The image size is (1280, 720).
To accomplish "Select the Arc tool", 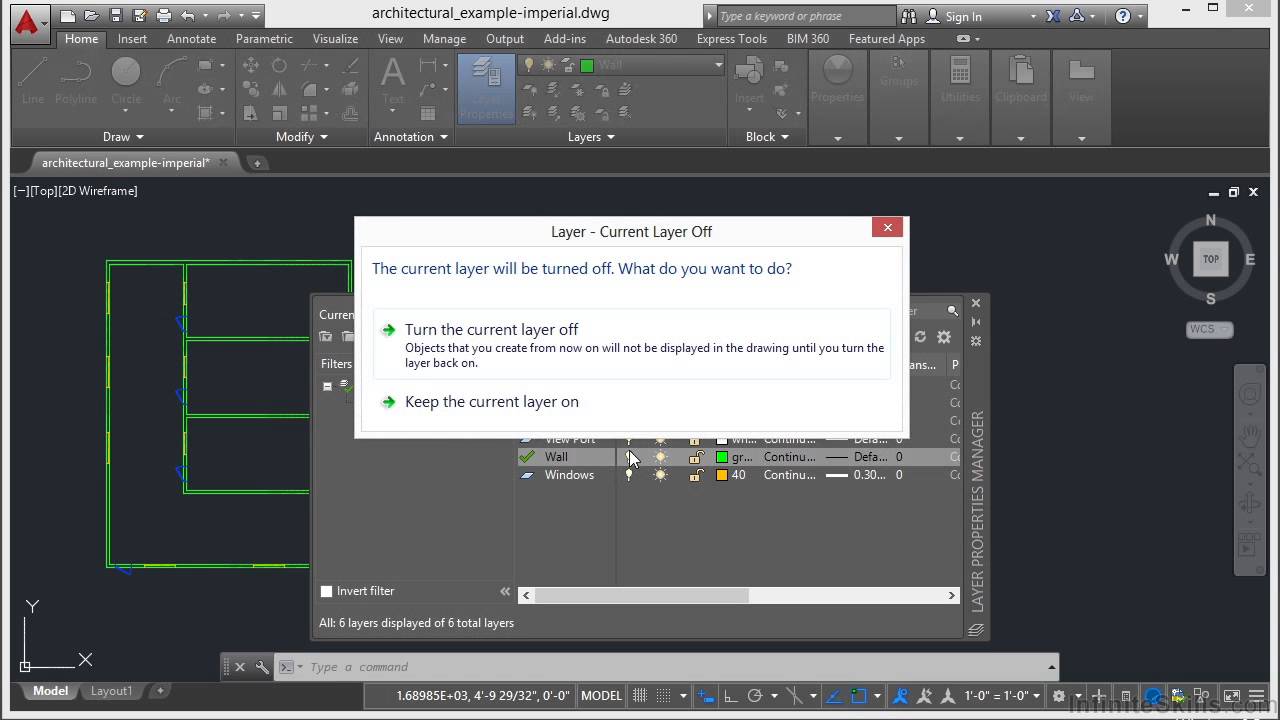I will (x=172, y=80).
